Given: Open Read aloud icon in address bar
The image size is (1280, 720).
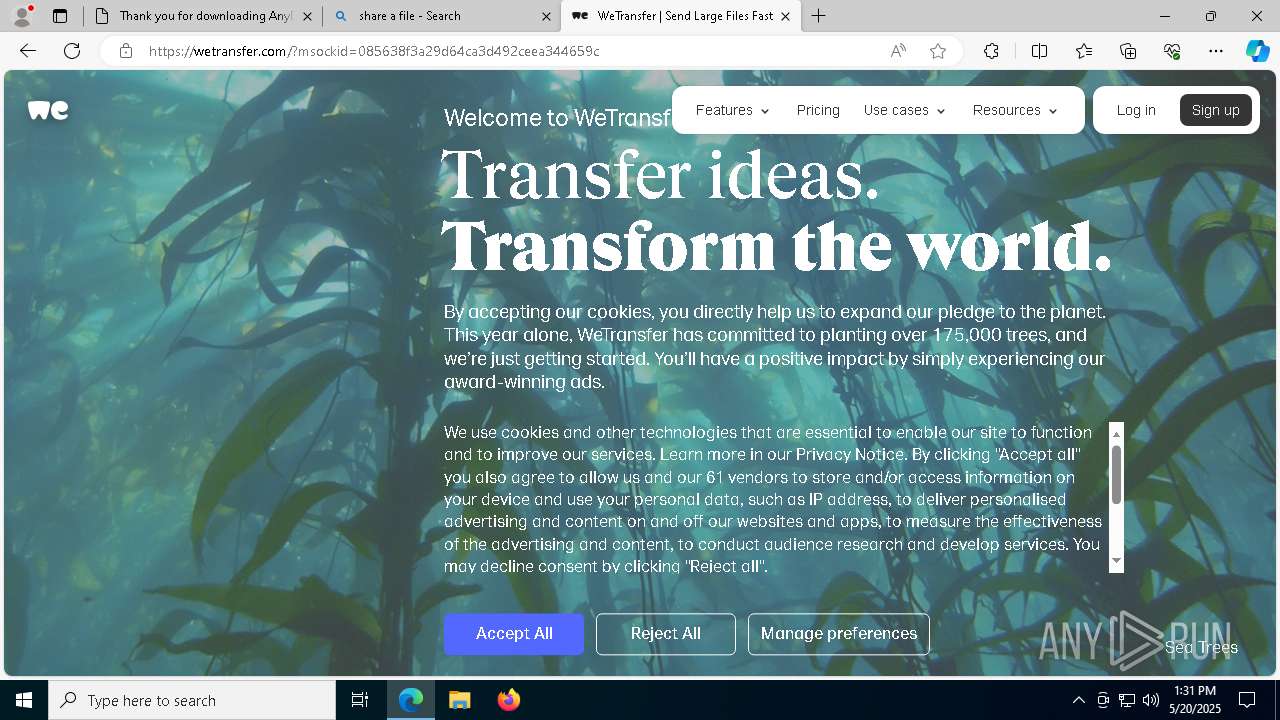Looking at the screenshot, I should click(x=898, y=51).
